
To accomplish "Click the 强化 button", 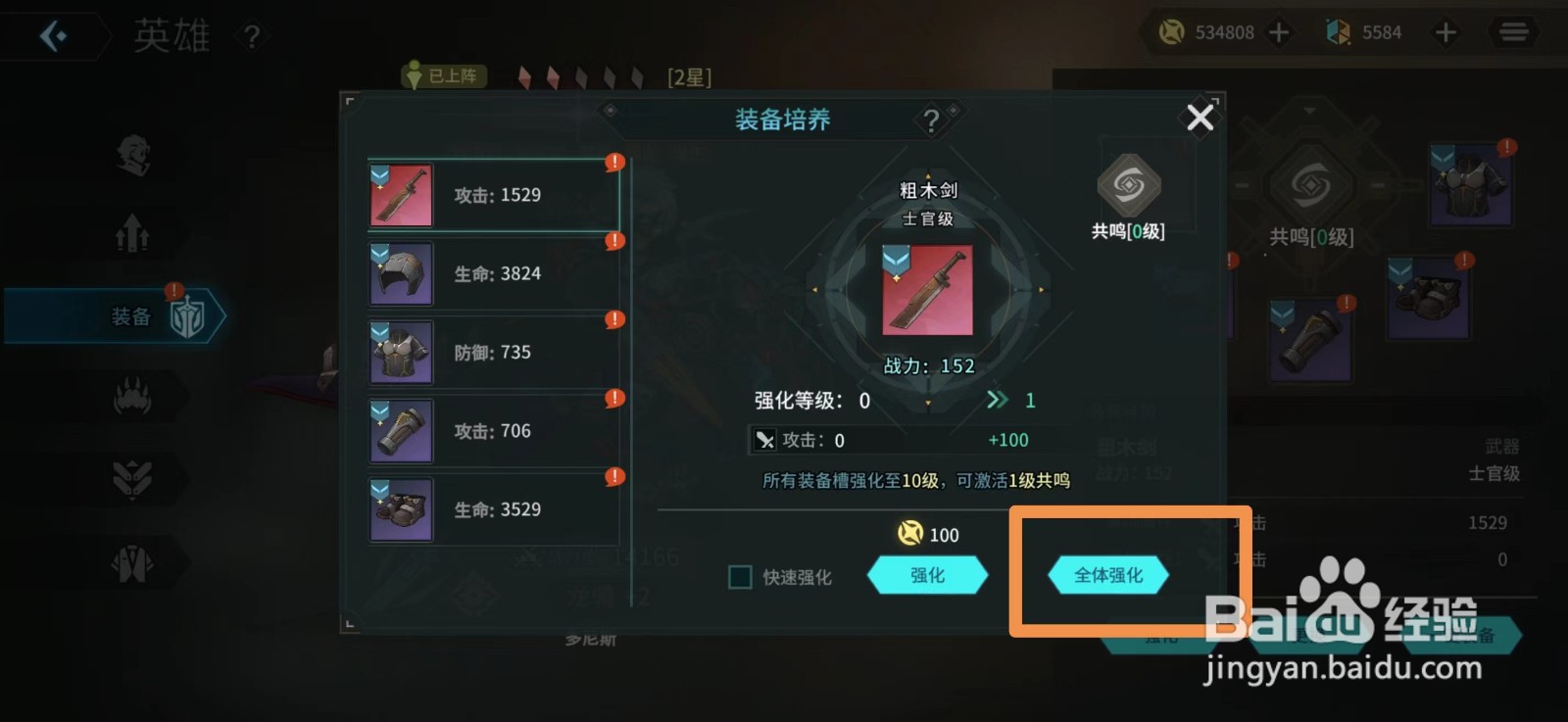I will click(x=928, y=575).
